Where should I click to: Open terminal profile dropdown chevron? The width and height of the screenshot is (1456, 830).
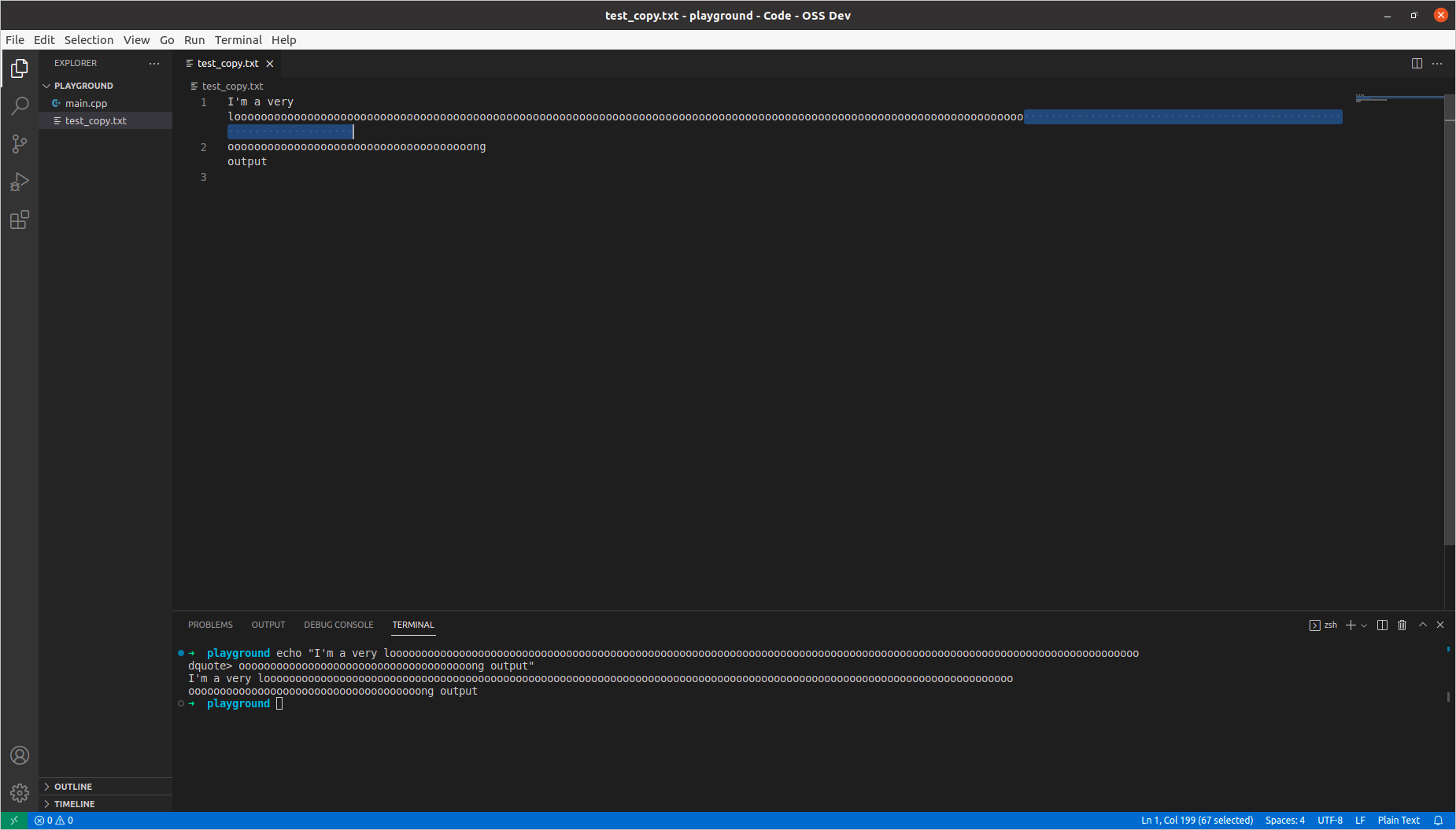coord(1364,625)
